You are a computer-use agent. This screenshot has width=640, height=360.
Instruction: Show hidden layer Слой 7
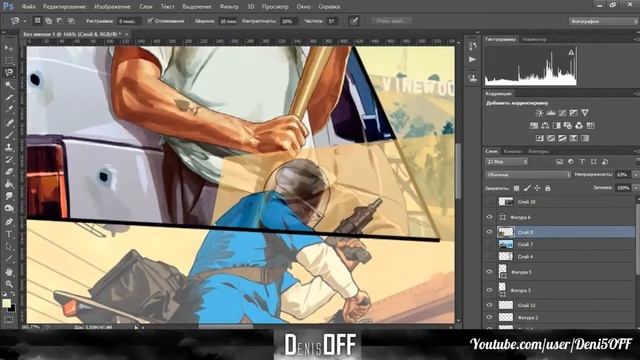(x=489, y=244)
